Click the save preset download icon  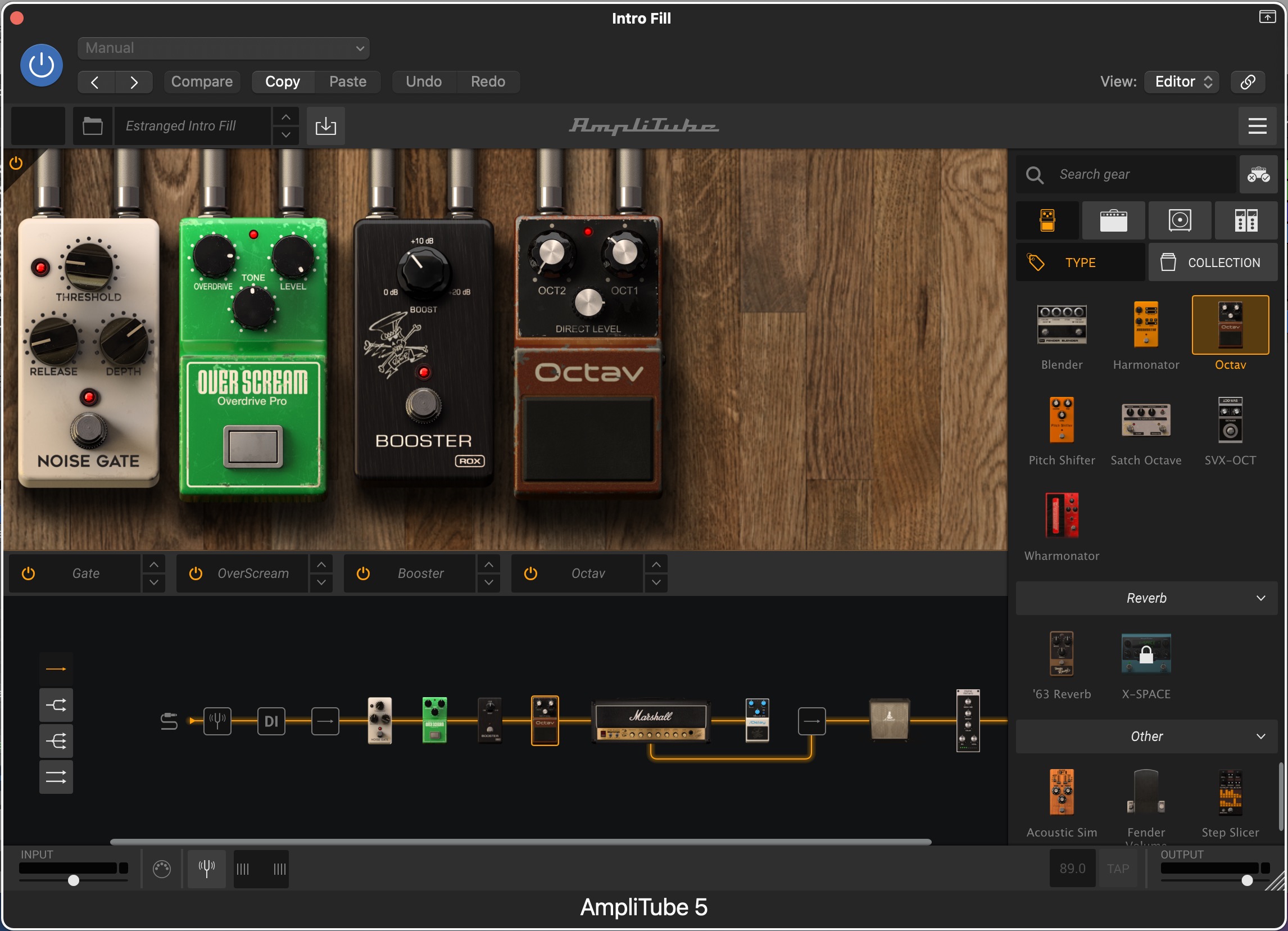pyautogui.click(x=325, y=126)
